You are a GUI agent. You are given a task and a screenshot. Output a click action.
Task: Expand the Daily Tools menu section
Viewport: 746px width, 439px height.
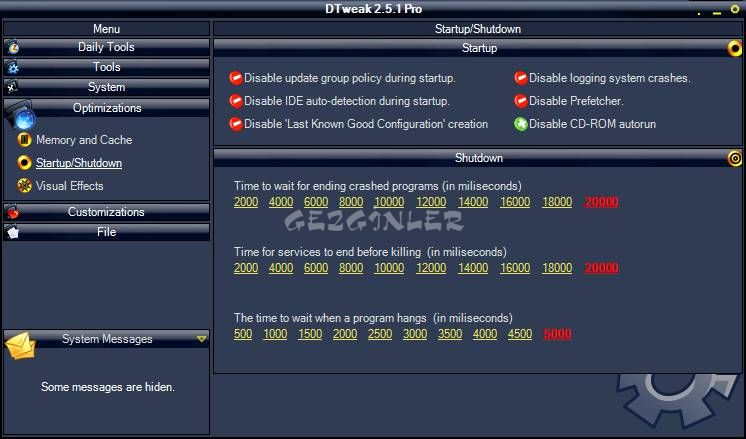107,47
